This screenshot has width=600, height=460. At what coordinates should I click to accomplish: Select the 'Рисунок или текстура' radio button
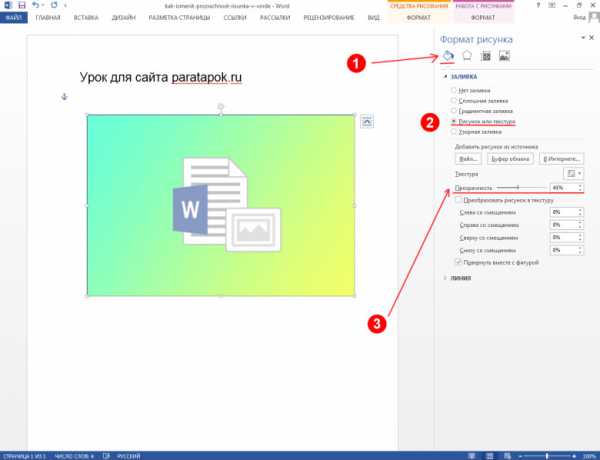[453, 121]
